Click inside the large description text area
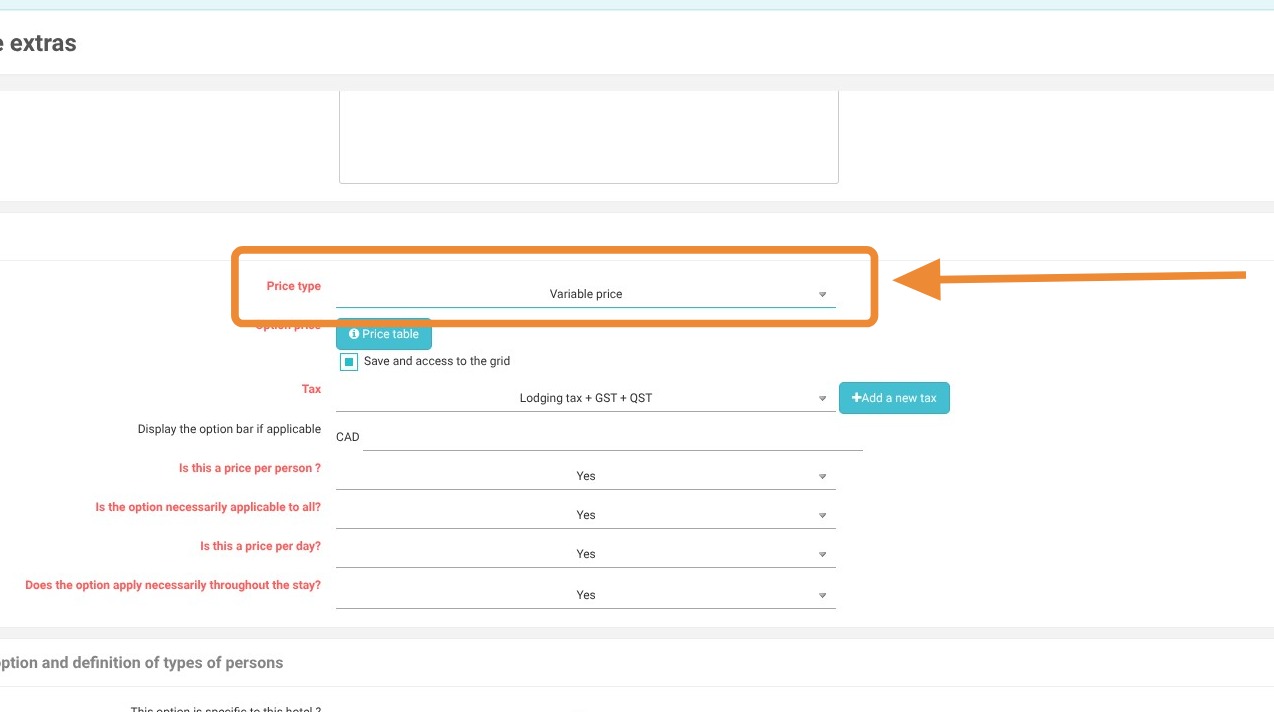Image resolution: width=1274 pixels, height=712 pixels. (x=588, y=137)
